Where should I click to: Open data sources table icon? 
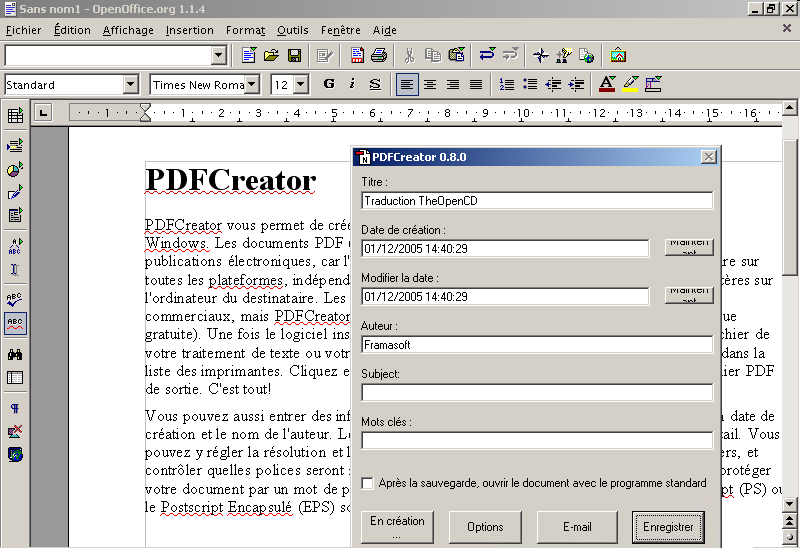[15, 378]
